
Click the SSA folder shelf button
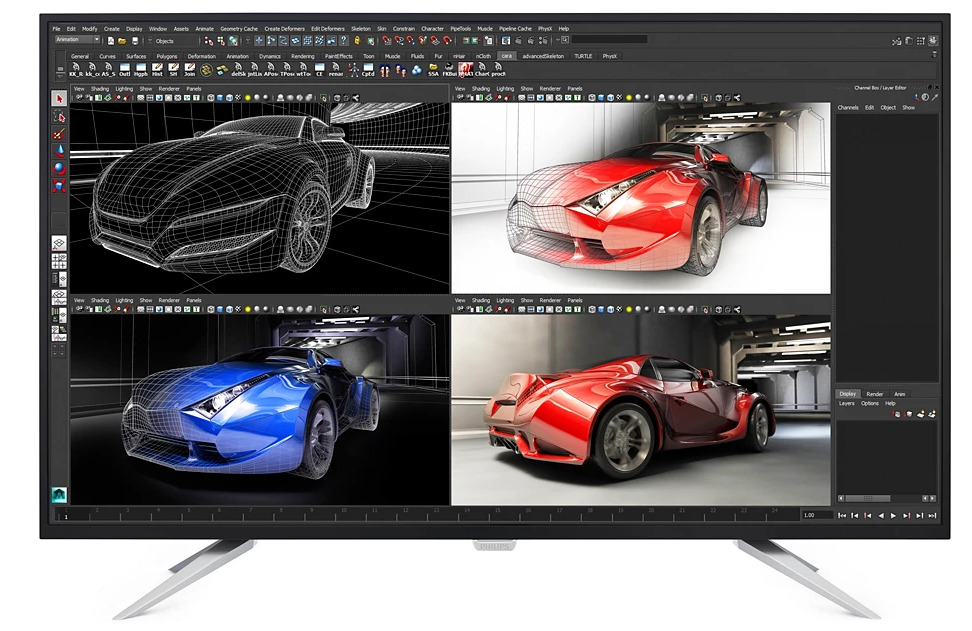(433, 69)
